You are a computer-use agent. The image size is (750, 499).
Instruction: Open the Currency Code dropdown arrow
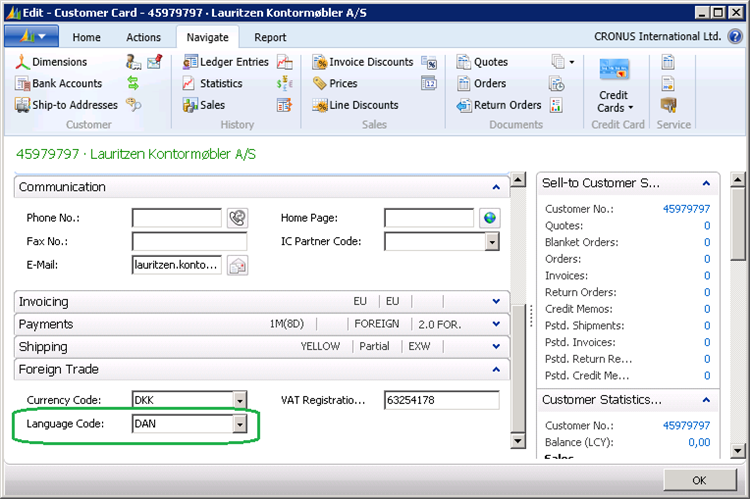240,400
